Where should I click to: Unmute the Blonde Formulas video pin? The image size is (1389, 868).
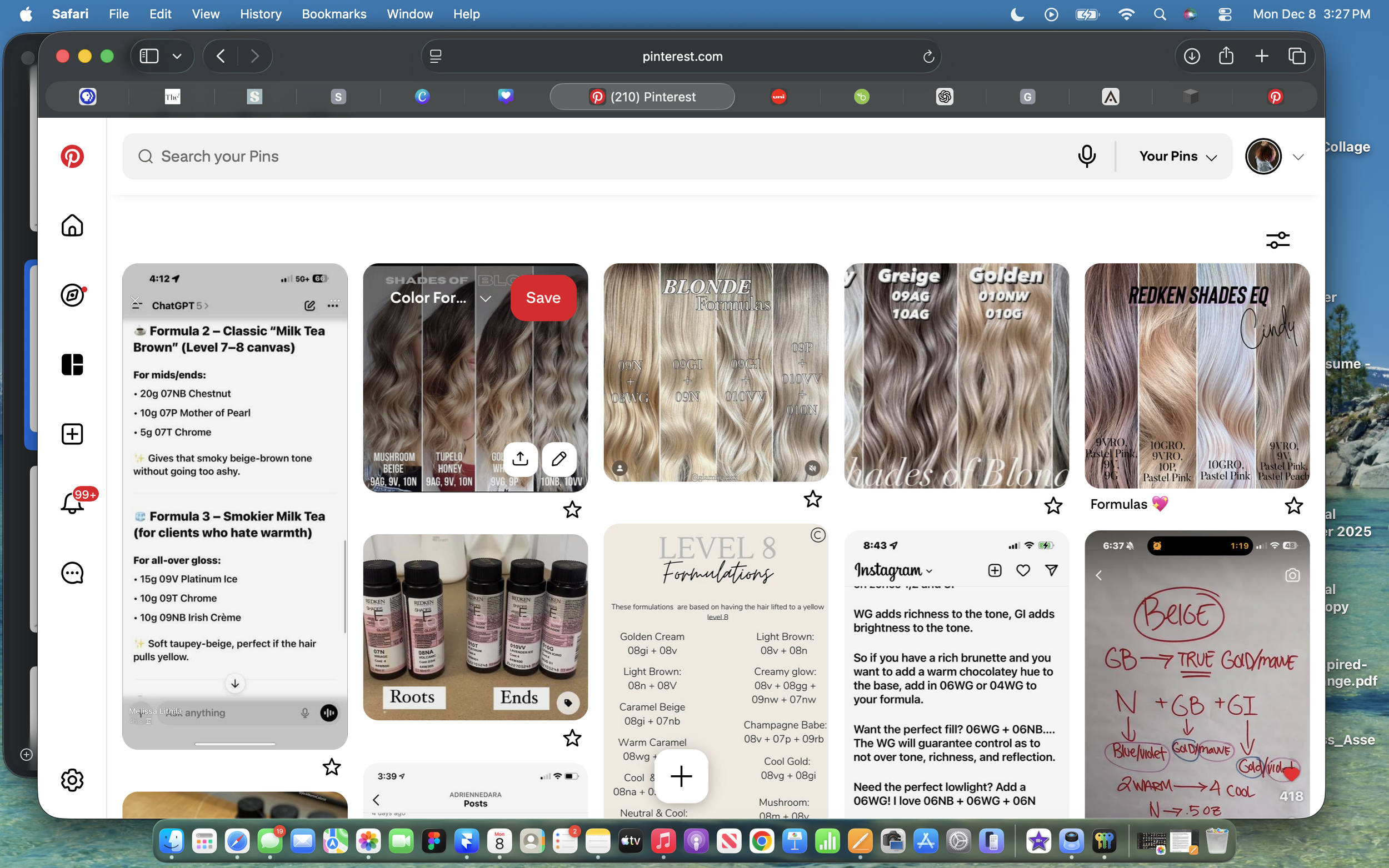click(812, 468)
